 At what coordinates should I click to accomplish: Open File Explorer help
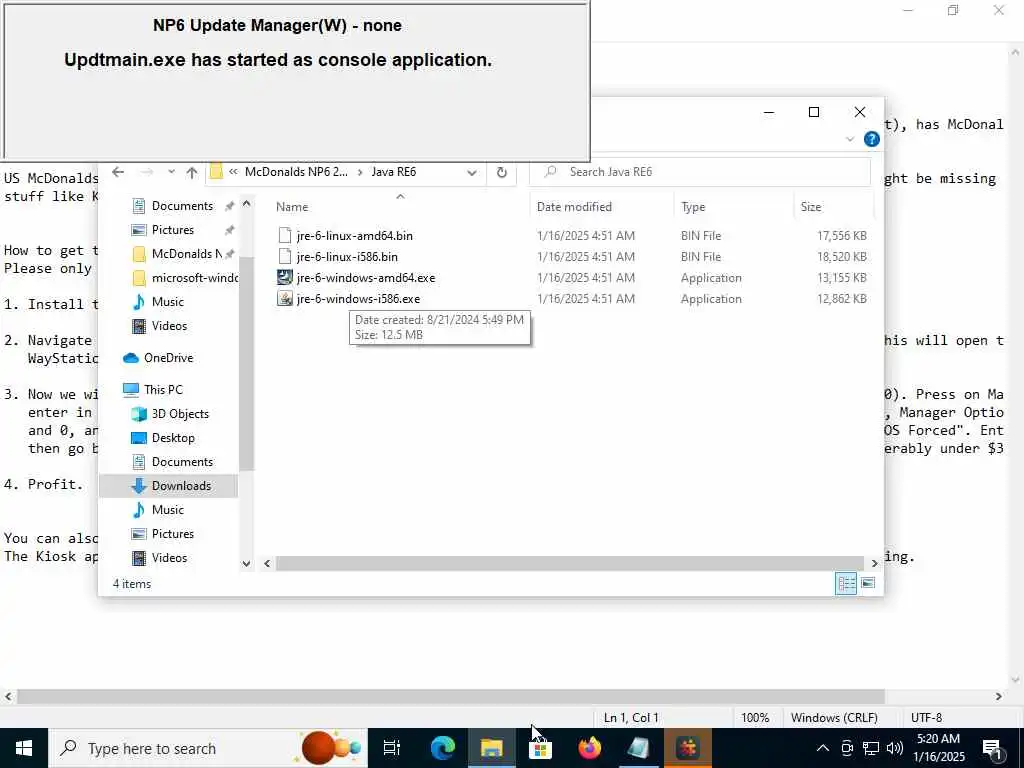(871, 139)
